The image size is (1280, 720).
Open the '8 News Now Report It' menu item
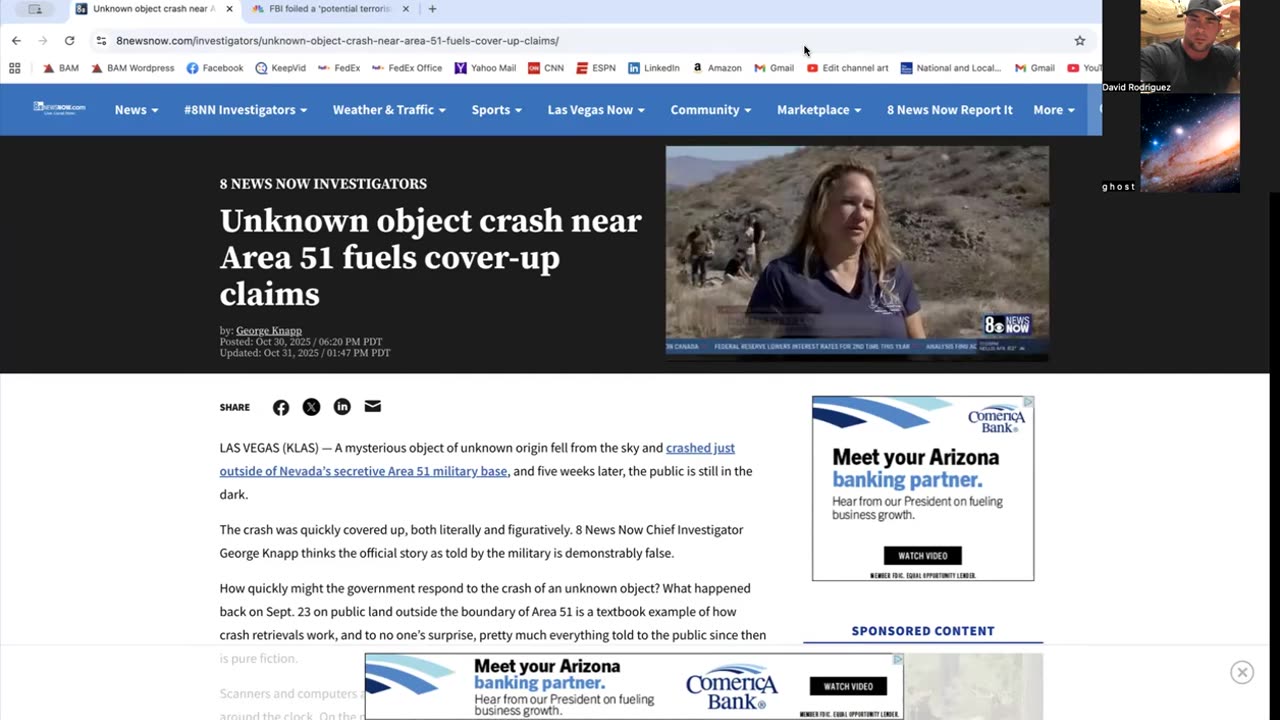coord(949,110)
